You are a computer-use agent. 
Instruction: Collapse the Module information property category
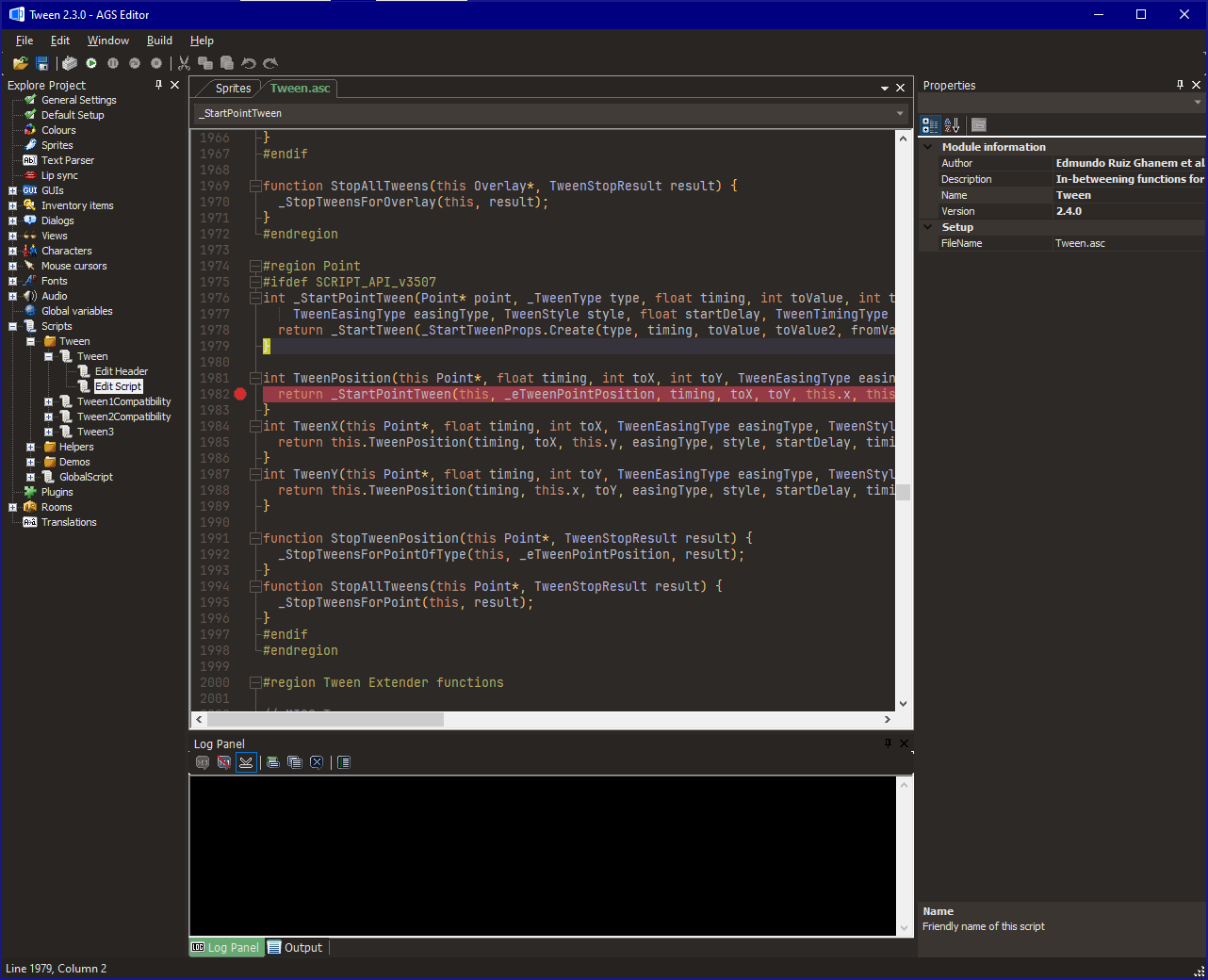pyautogui.click(x=928, y=147)
